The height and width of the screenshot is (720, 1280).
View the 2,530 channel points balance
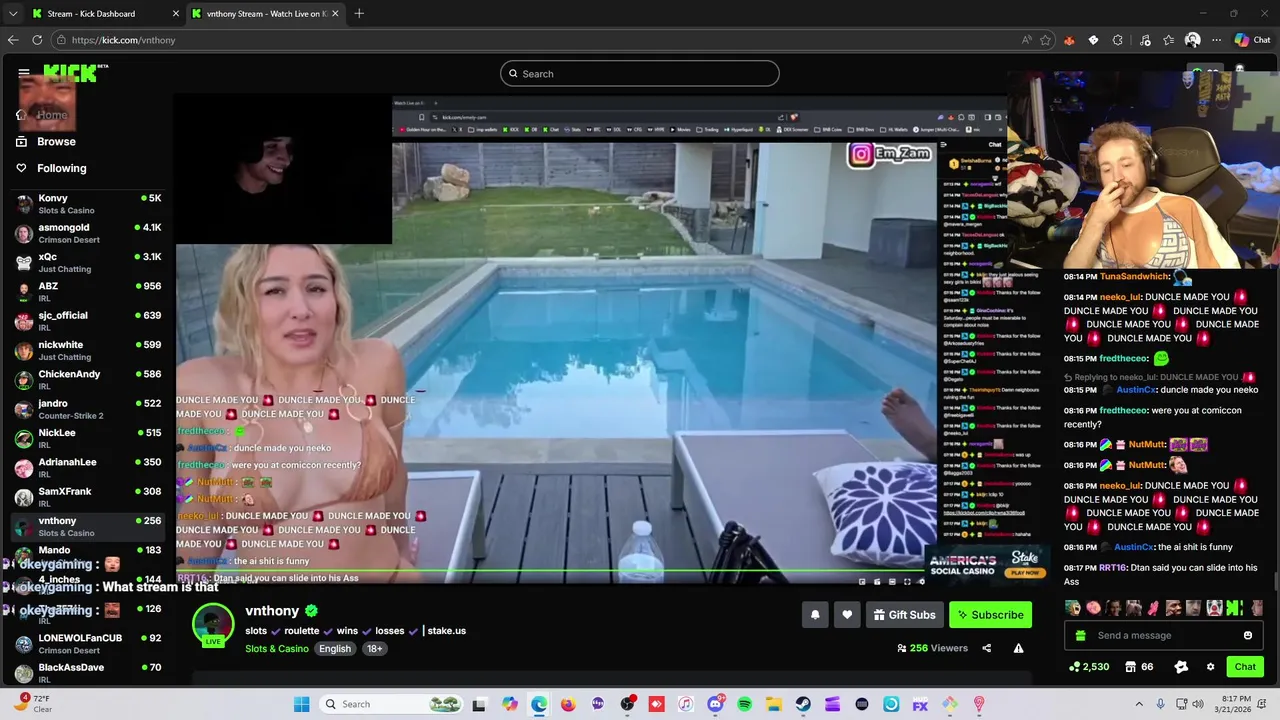coord(1089,667)
